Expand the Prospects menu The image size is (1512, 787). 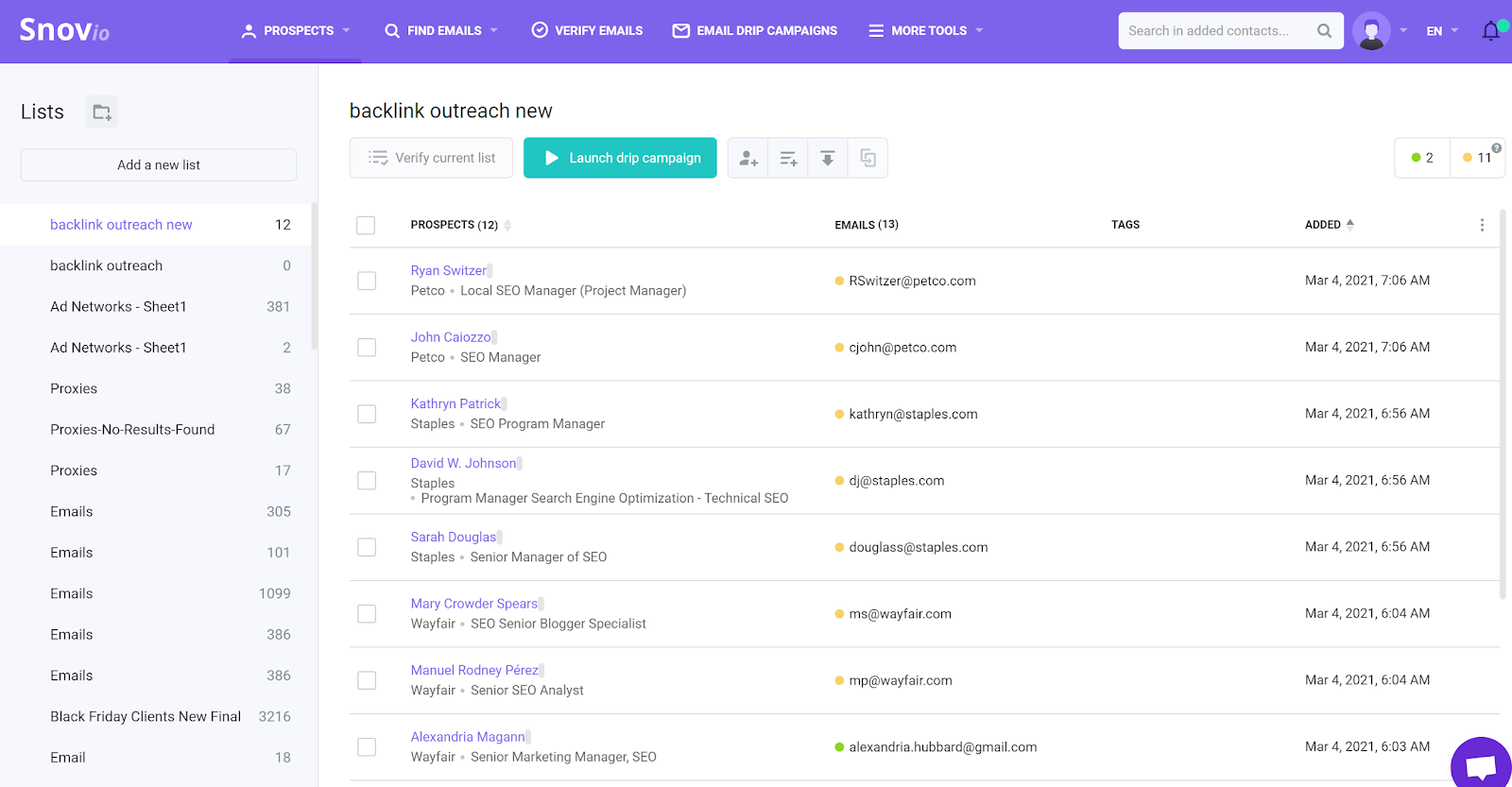[296, 31]
